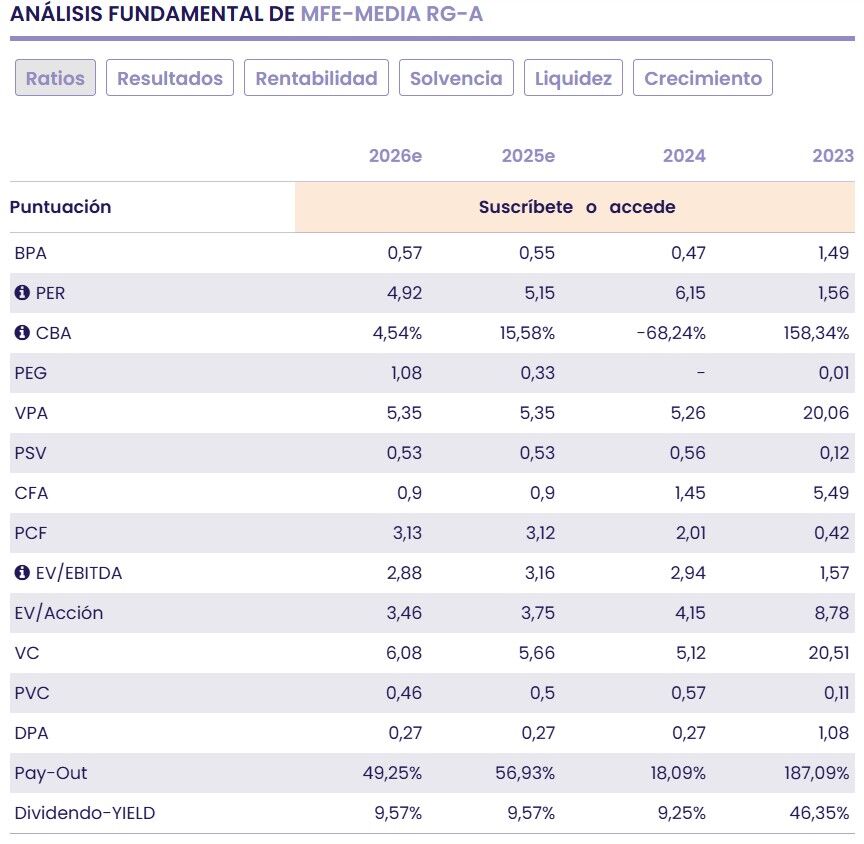Go to the Solvencia tab
This screenshot has height=844, width=864.
click(x=457, y=78)
